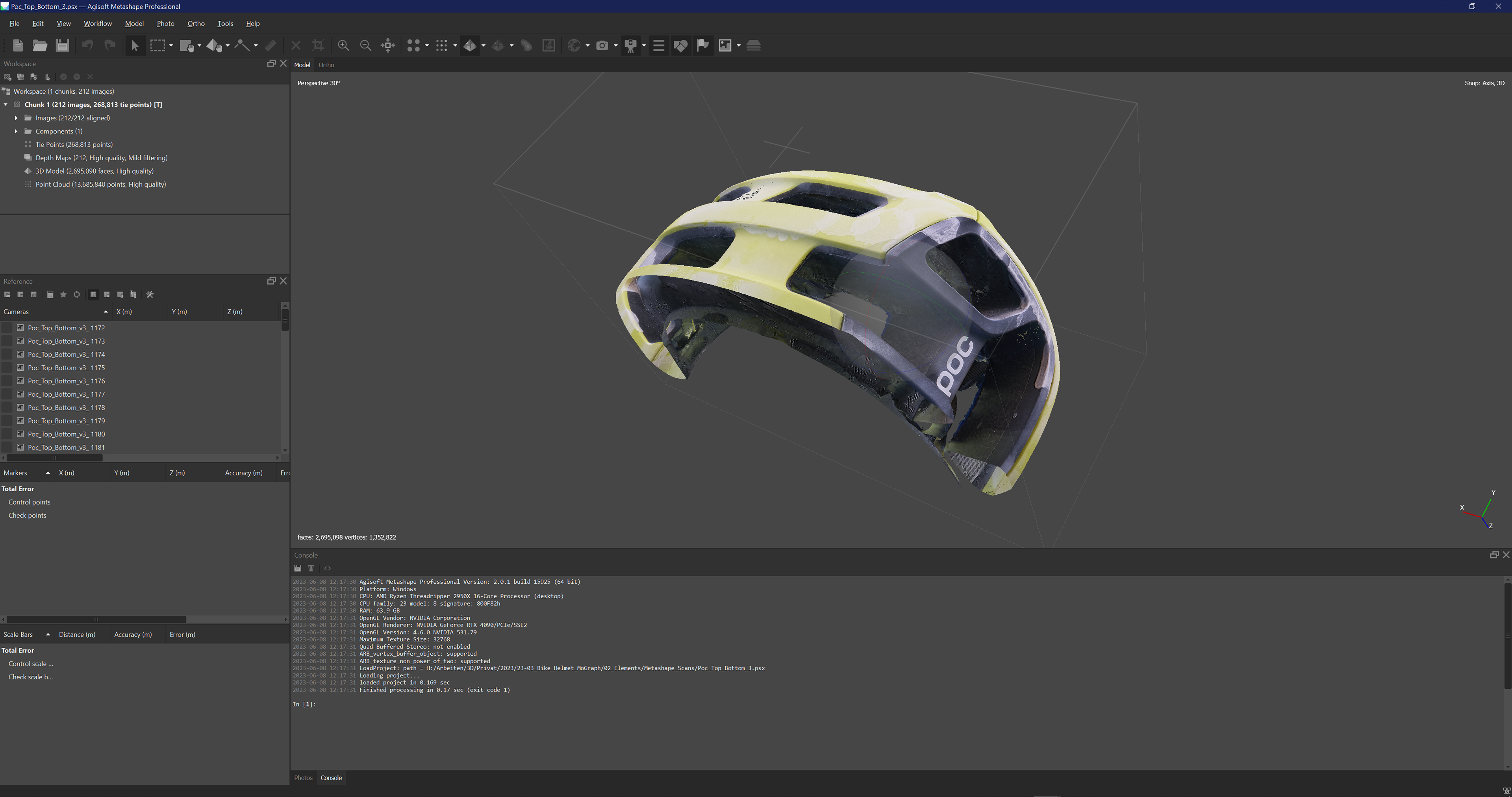Expand the Components (1) folder

pos(17,131)
